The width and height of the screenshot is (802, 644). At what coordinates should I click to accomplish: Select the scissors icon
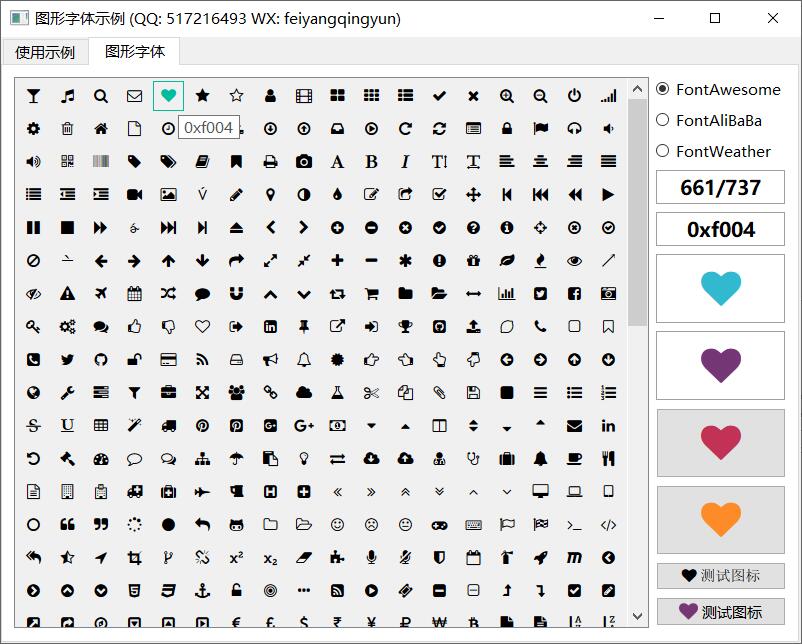[x=371, y=393]
